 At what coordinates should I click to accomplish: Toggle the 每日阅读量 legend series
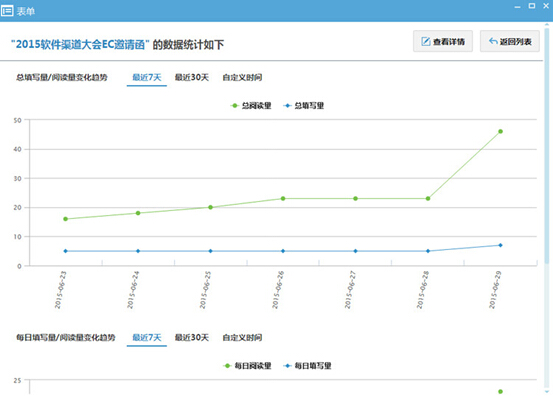coord(247,366)
